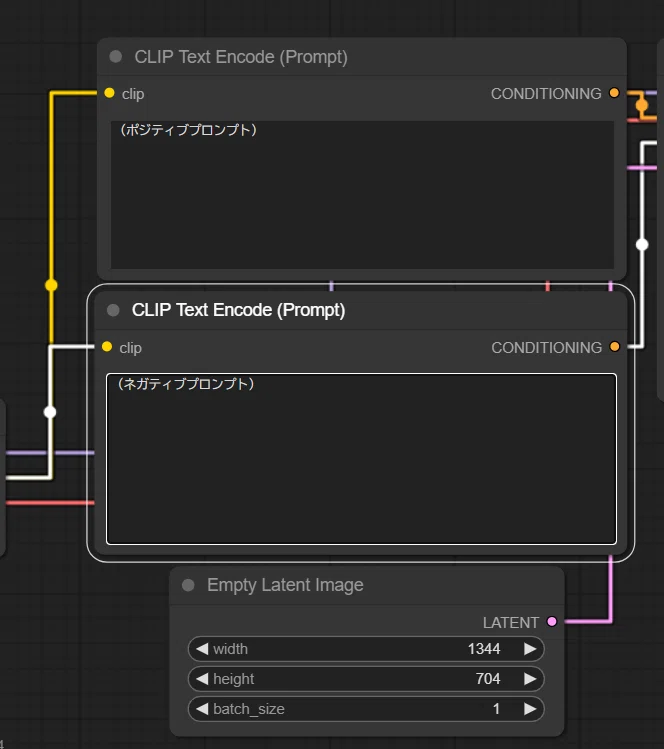Click white reroute dot on left wire

50,412
